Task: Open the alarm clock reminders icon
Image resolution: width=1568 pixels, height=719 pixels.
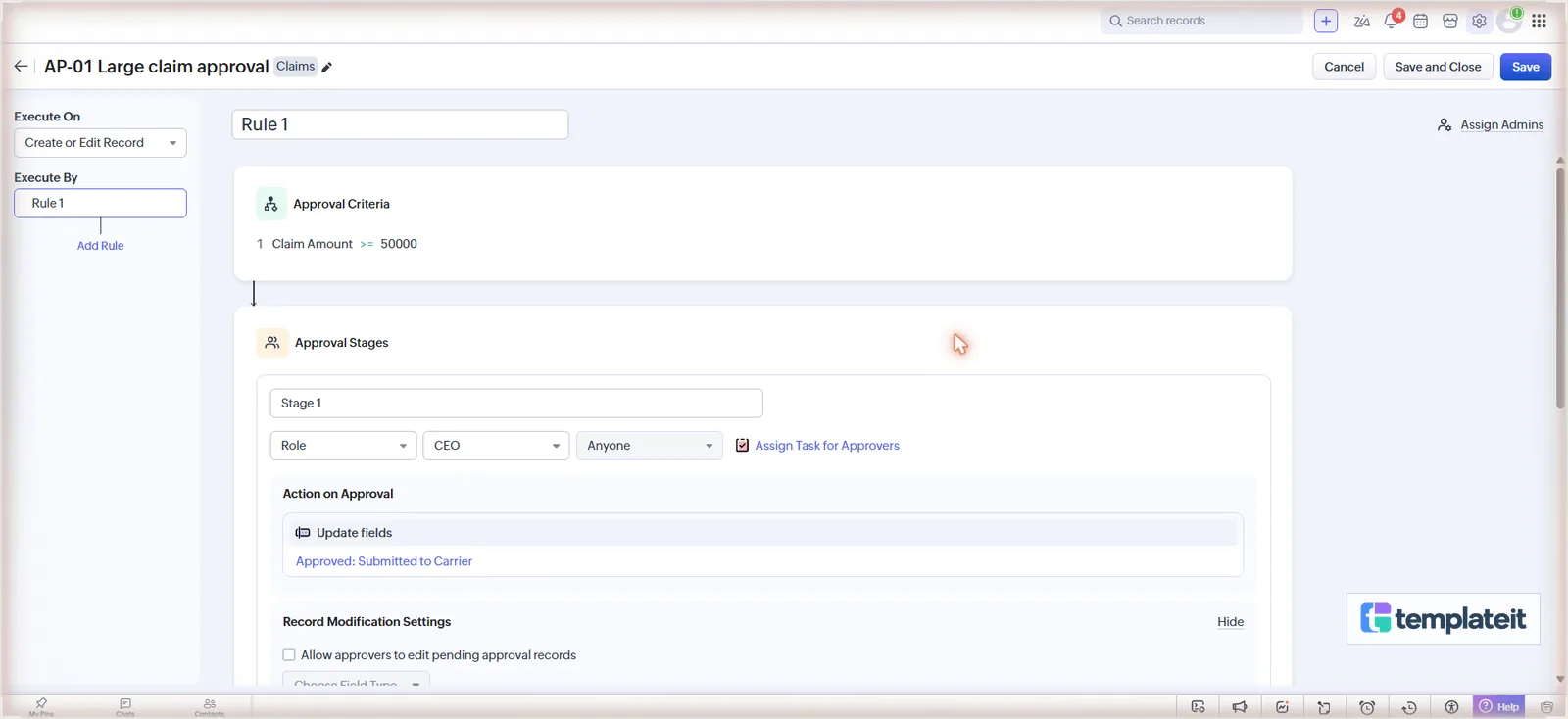Action: [1367, 707]
